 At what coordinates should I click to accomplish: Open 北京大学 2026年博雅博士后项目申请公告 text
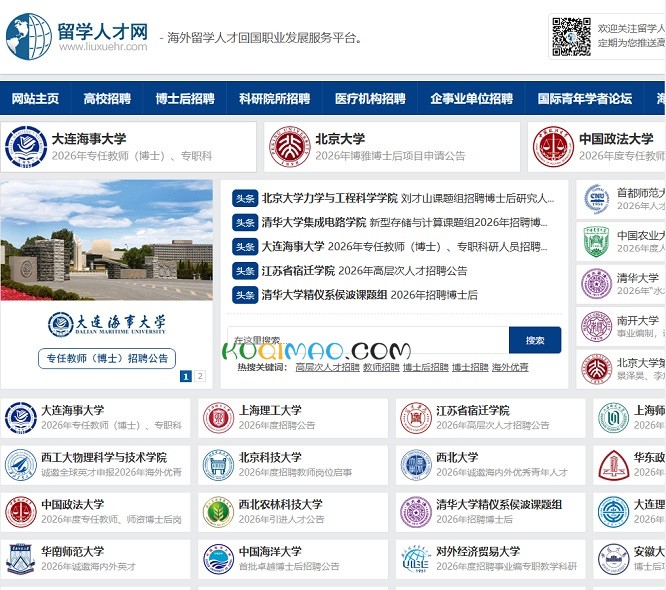(x=390, y=156)
